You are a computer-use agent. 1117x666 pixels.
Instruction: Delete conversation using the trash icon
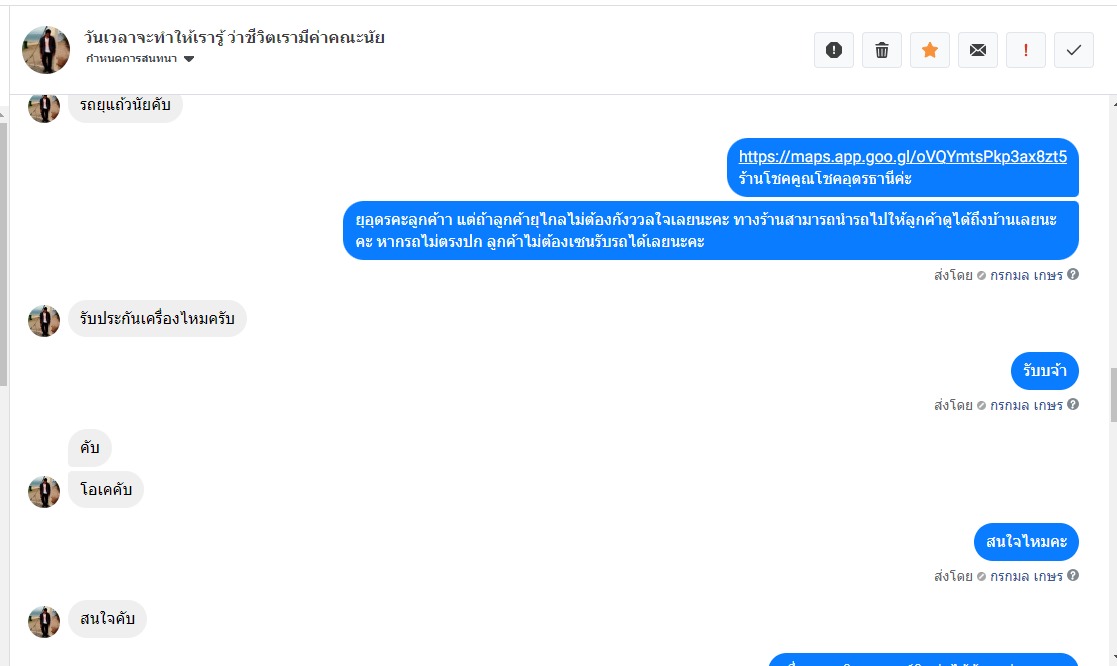[881, 50]
